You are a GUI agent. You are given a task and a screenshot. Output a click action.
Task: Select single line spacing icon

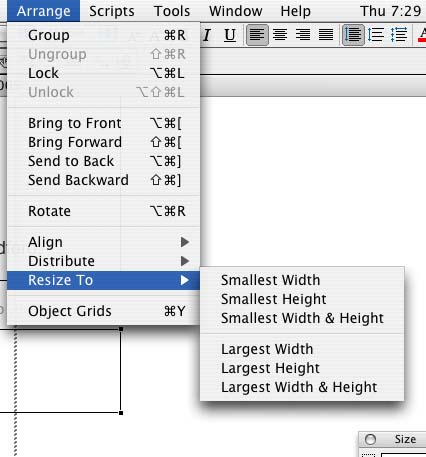pos(353,35)
